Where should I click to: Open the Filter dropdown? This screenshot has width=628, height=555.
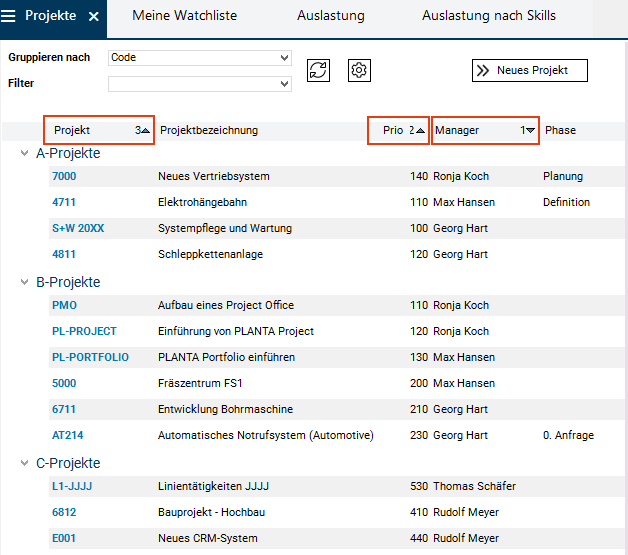point(285,84)
